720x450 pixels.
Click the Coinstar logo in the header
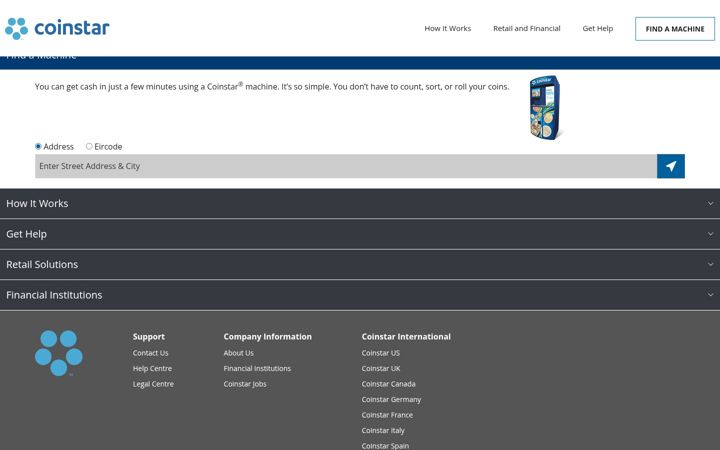click(x=57, y=28)
